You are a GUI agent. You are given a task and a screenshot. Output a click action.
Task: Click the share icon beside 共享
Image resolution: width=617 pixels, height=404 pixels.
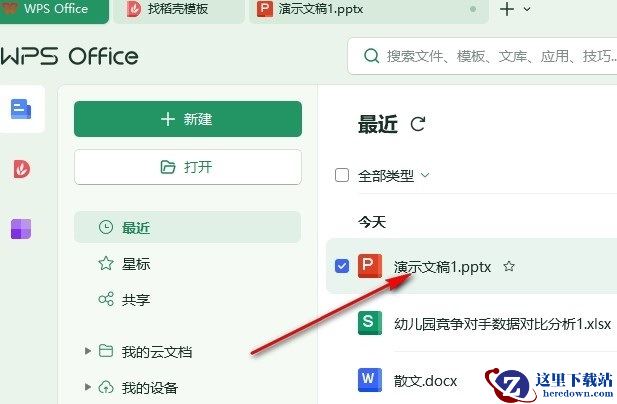click(x=105, y=299)
